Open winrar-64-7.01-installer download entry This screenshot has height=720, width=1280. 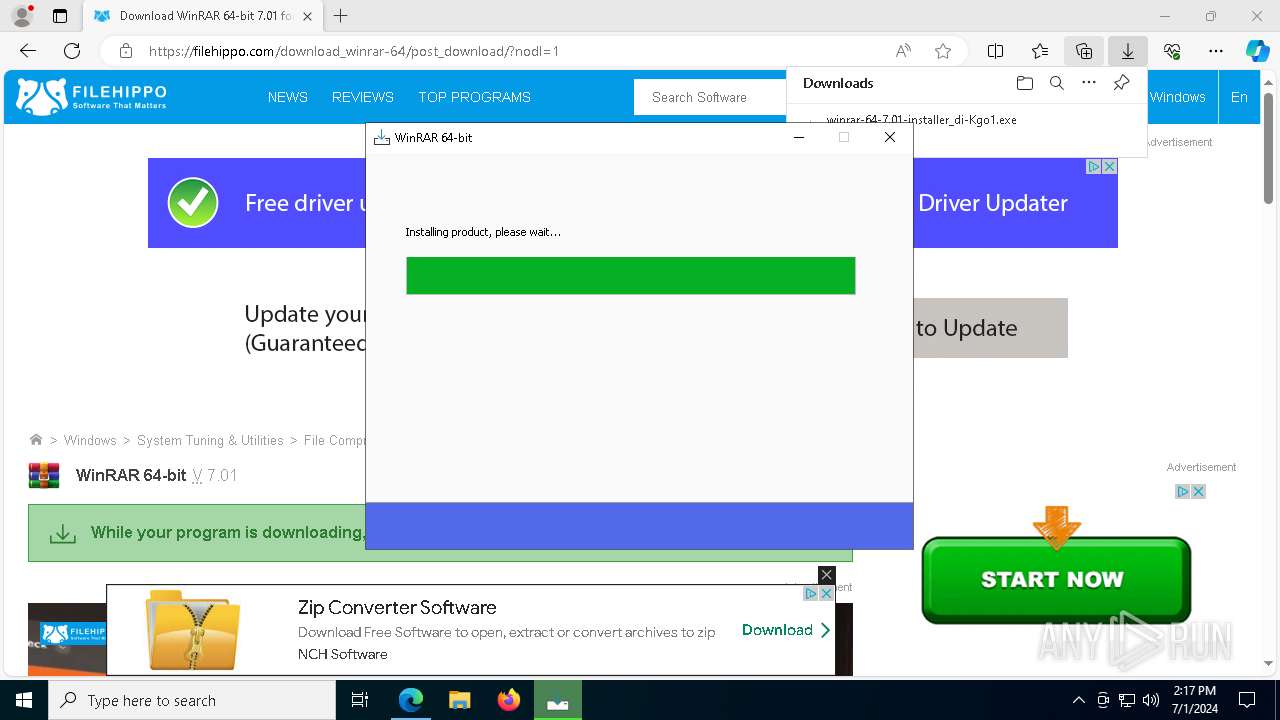(921, 120)
